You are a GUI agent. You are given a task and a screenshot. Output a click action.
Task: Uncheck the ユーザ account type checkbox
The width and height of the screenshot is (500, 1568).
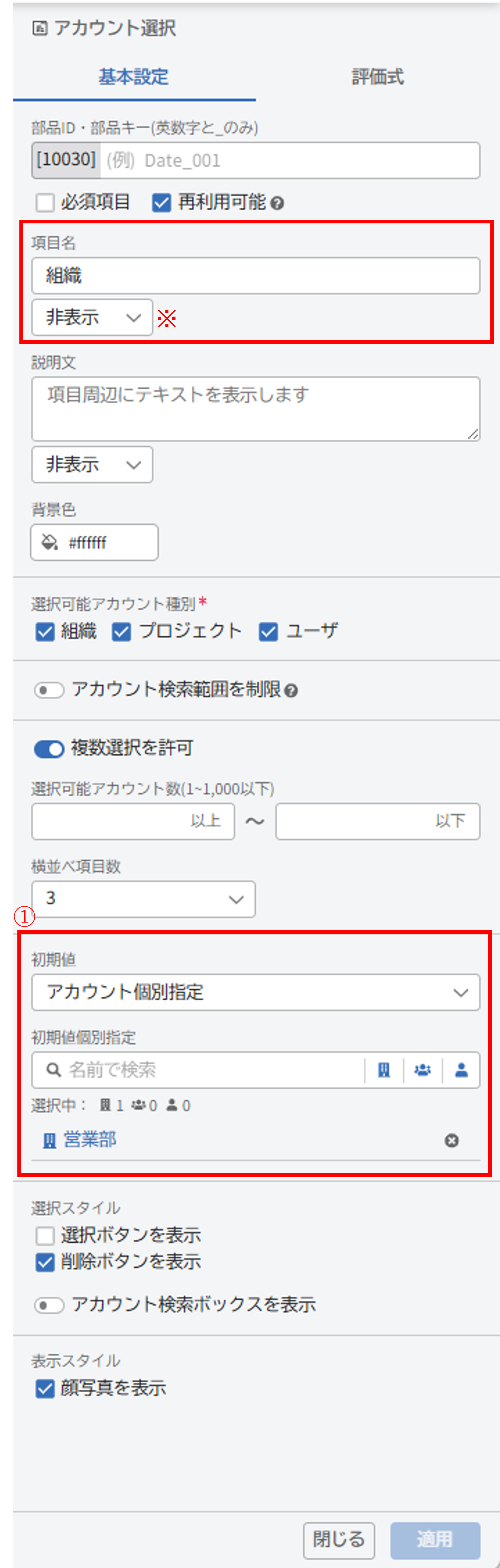(x=268, y=632)
